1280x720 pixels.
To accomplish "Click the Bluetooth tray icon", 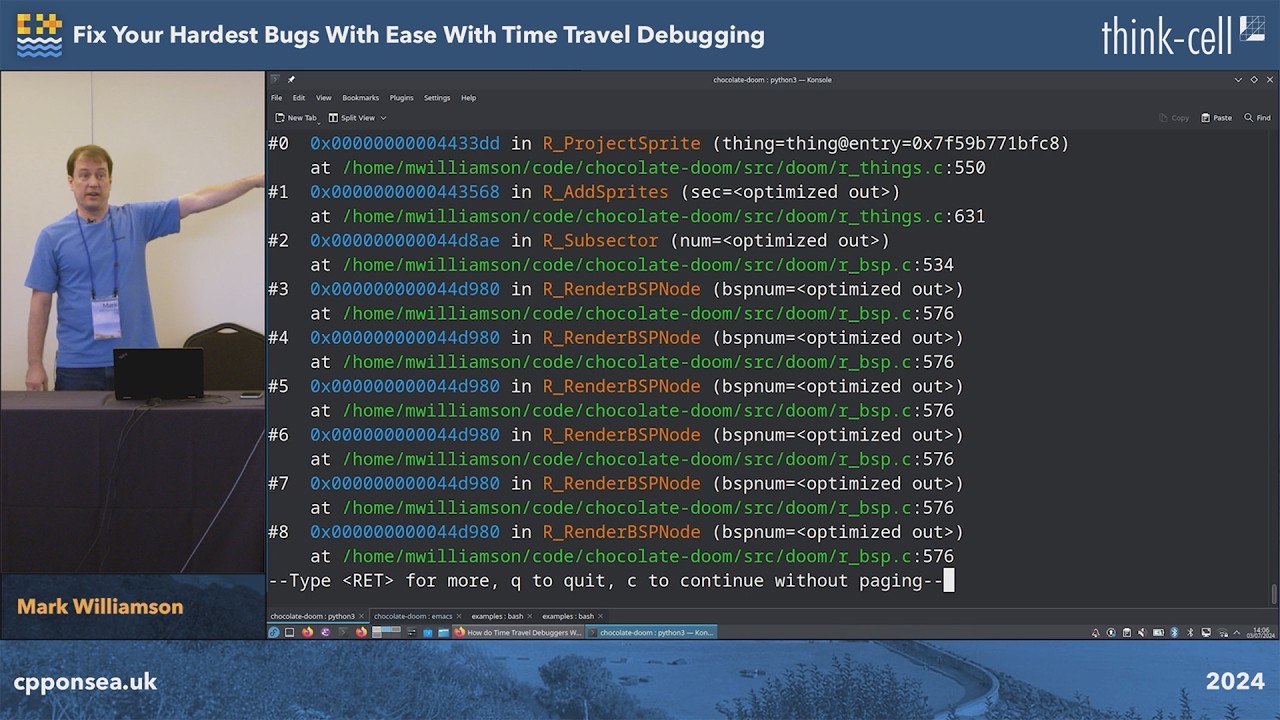I will pyautogui.click(x=1175, y=632).
